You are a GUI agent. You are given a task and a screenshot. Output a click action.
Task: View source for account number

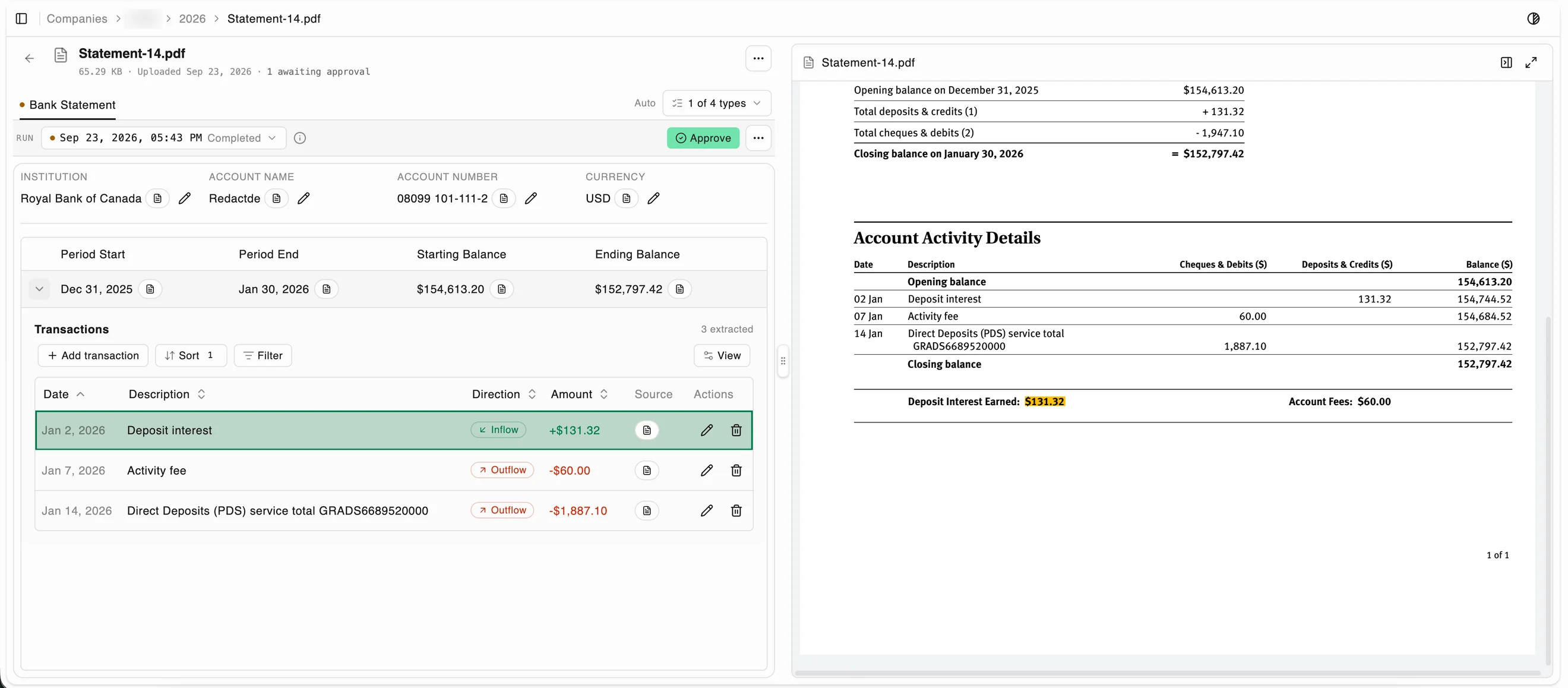coord(504,198)
